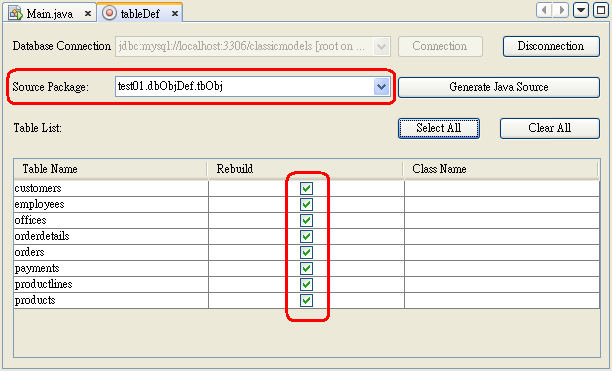Select the offices table name cell
The height and width of the screenshot is (371, 612).
tap(111, 220)
